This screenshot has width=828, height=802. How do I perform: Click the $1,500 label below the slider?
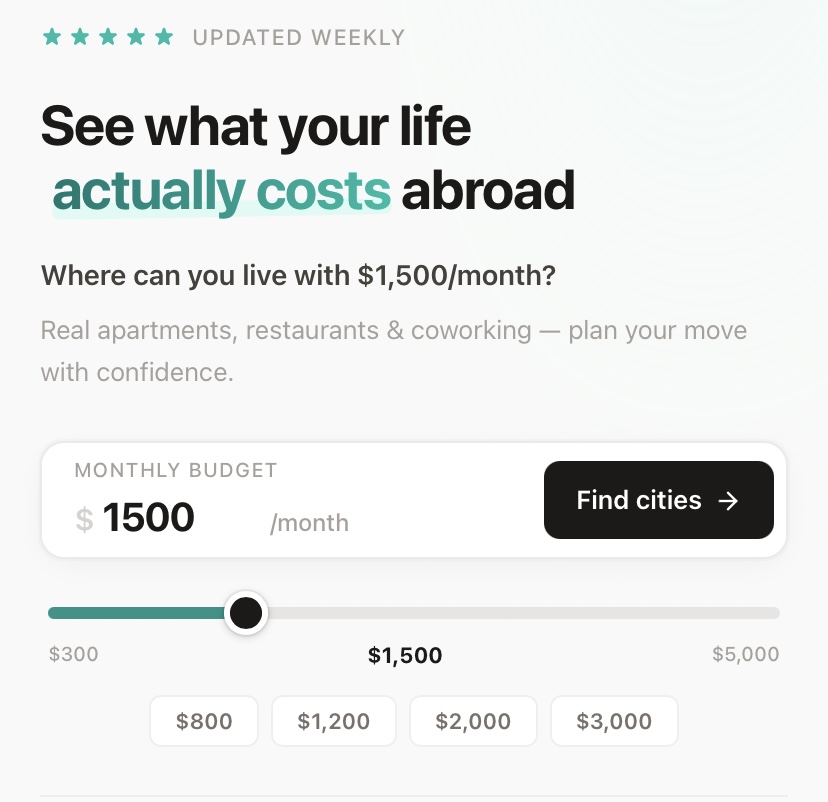pyautogui.click(x=404, y=655)
